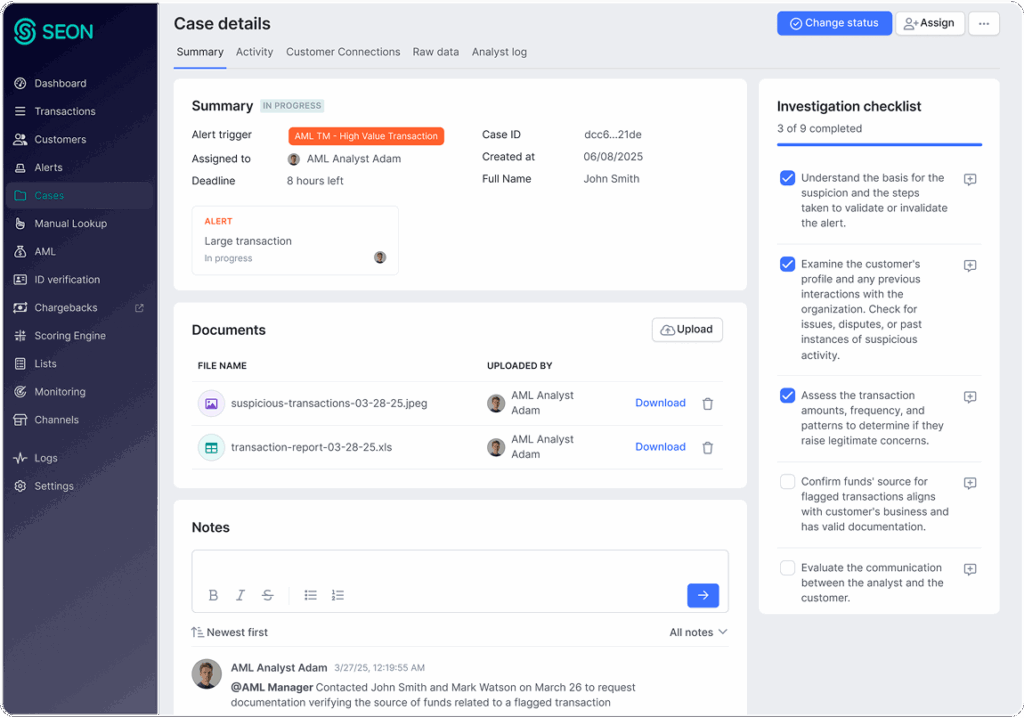This screenshot has width=1024, height=718.
Task: Delete the transaction-report-03-28-25.xls file
Action: point(708,448)
